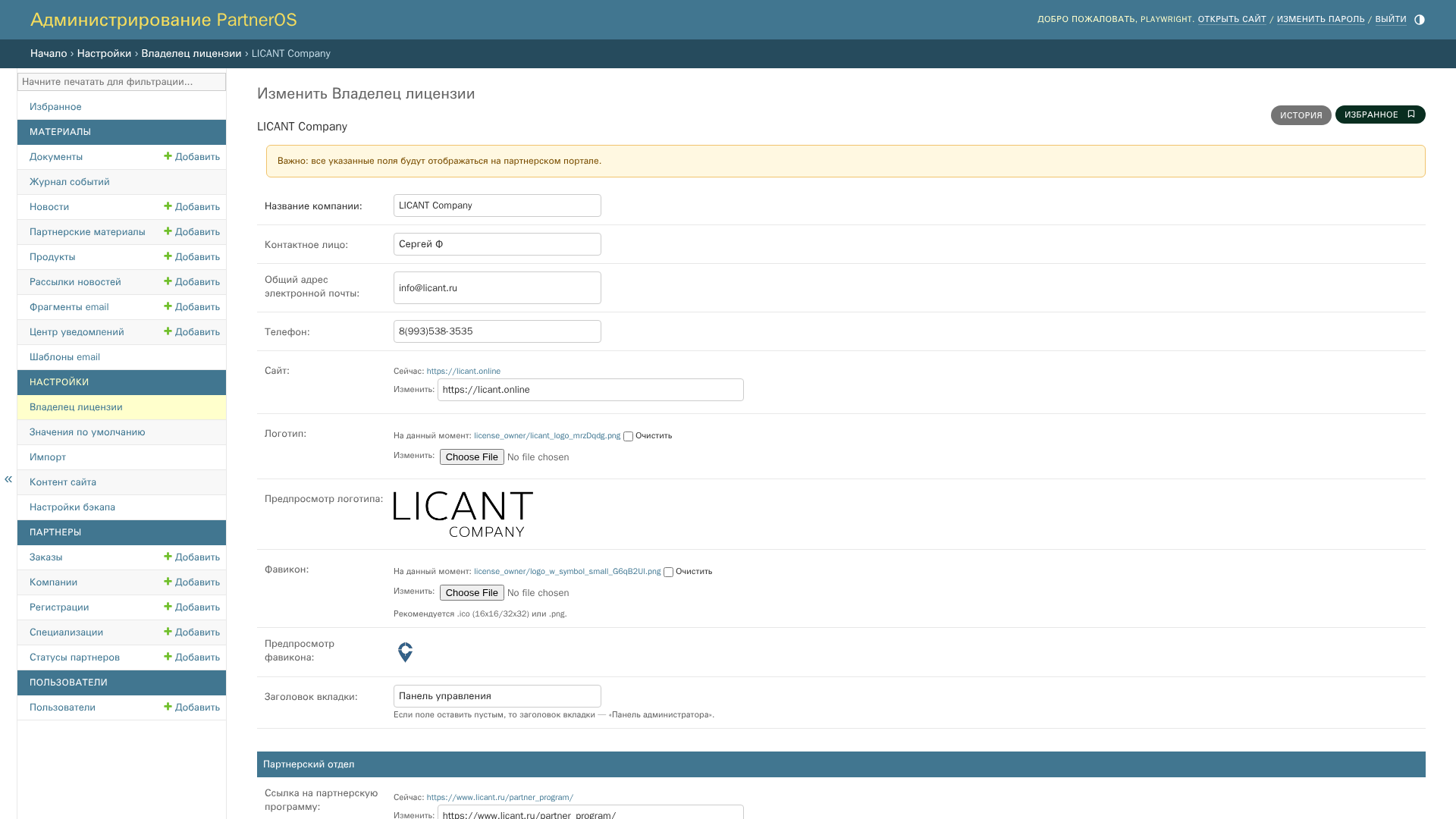Click the favicon preview image
The height and width of the screenshot is (819, 1456).
pyautogui.click(x=406, y=652)
